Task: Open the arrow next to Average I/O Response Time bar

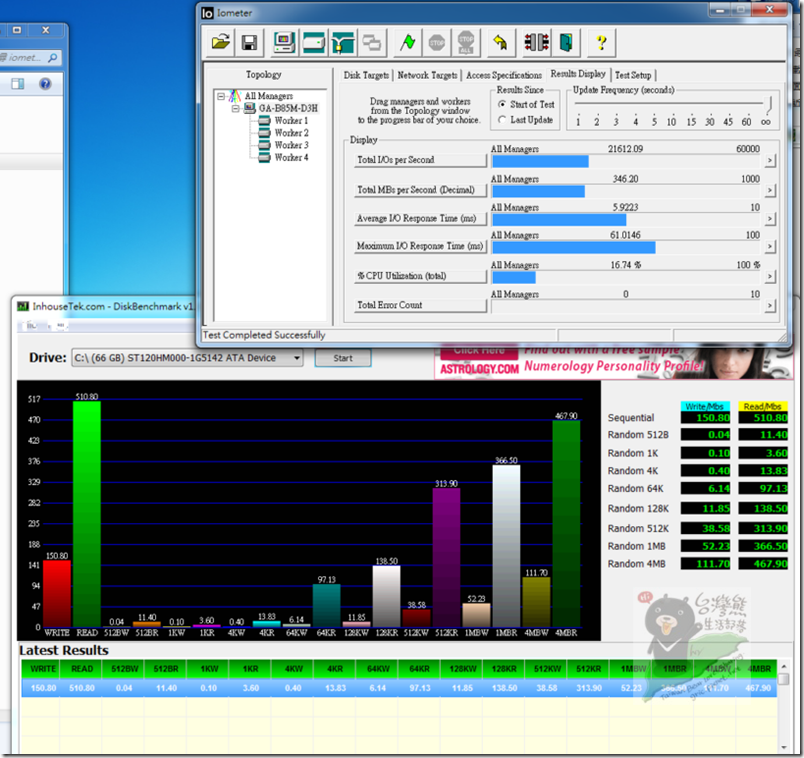Action: [x=769, y=220]
